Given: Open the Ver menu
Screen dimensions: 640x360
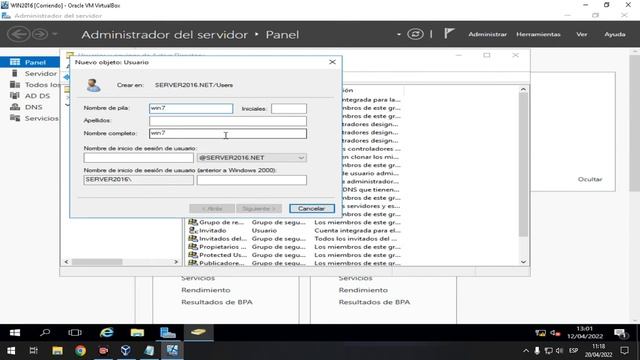Looking at the screenshot, I should tap(582, 34).
